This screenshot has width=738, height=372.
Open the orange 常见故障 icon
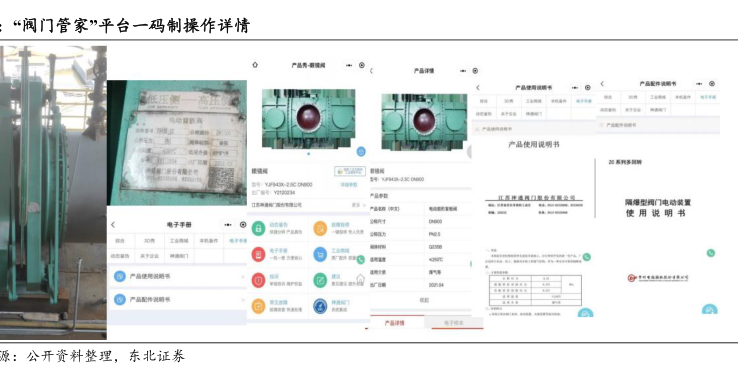click(x=258, y=306)
